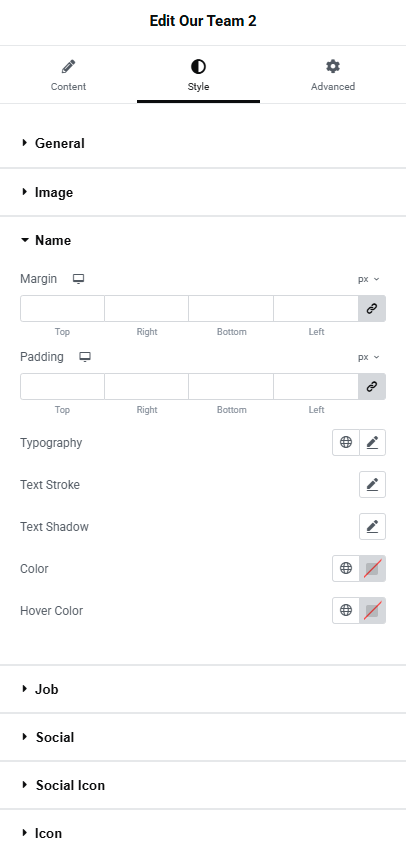
Task: Edit Text Stroke with pencil icon
Action: 373,485
